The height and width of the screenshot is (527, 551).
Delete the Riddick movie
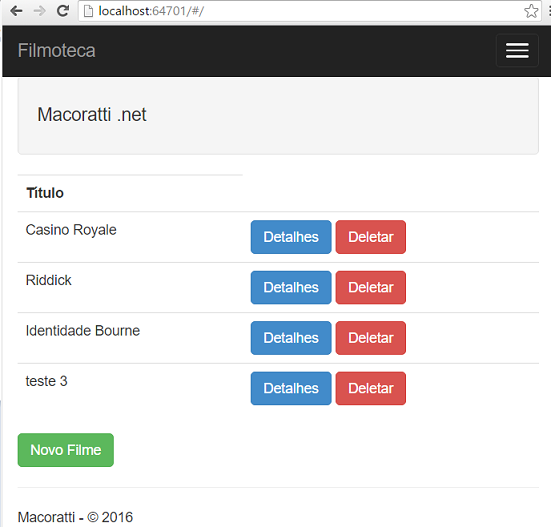[x=371, y=287]
